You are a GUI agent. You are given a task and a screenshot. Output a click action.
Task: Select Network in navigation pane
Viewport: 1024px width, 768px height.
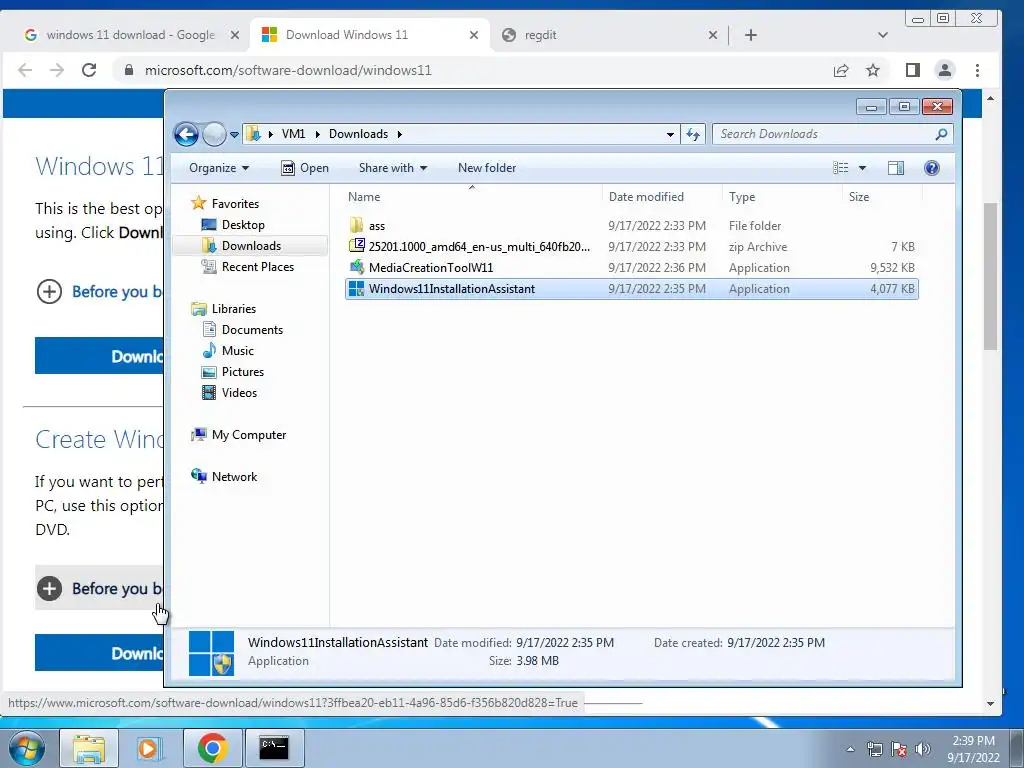pyautogui.click(x=234, y=477)
